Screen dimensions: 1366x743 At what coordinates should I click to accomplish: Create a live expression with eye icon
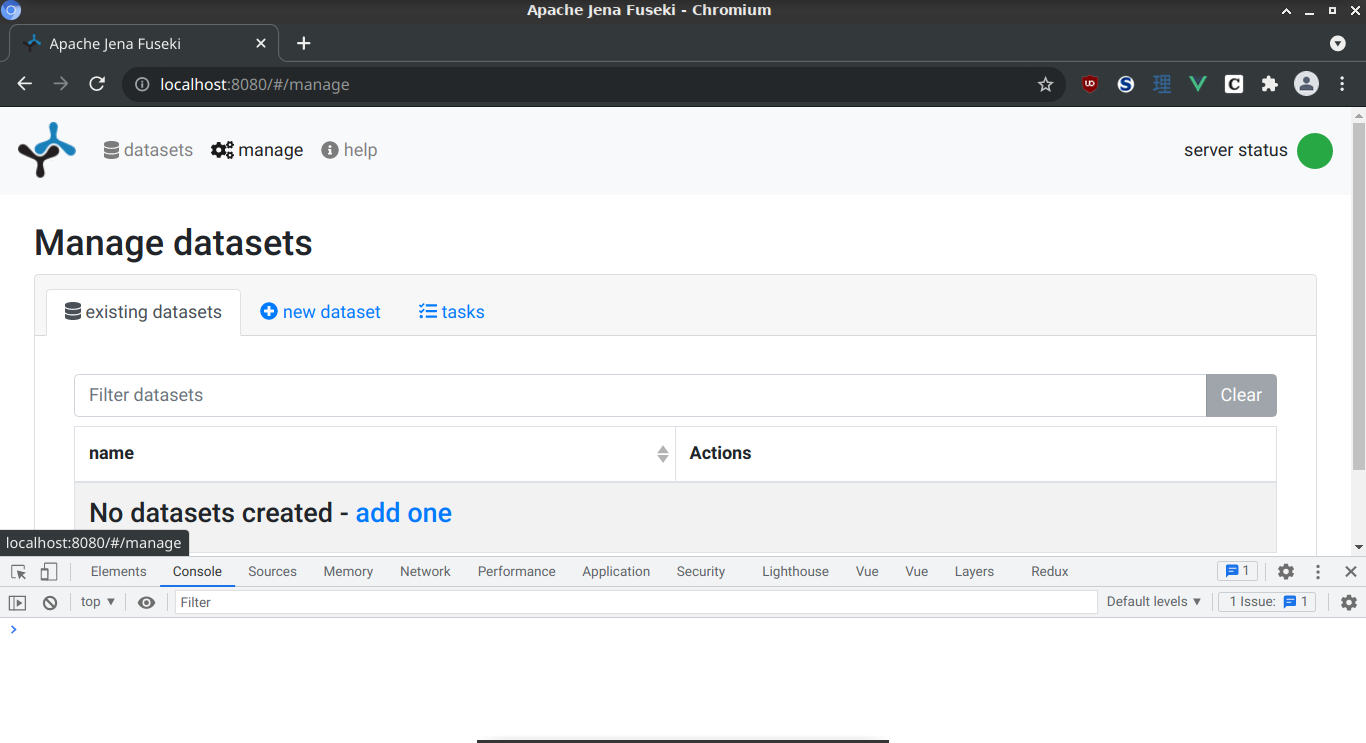tap(146, 602)
